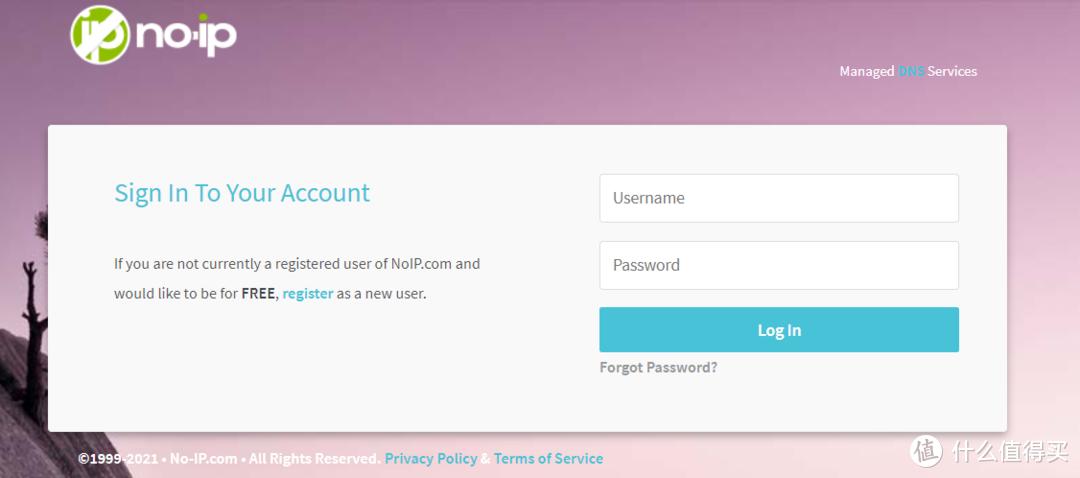Screen dimensions: 1080x478
Task: Click the green No-IP circular logo icon
Action: [x=99, y=35]
